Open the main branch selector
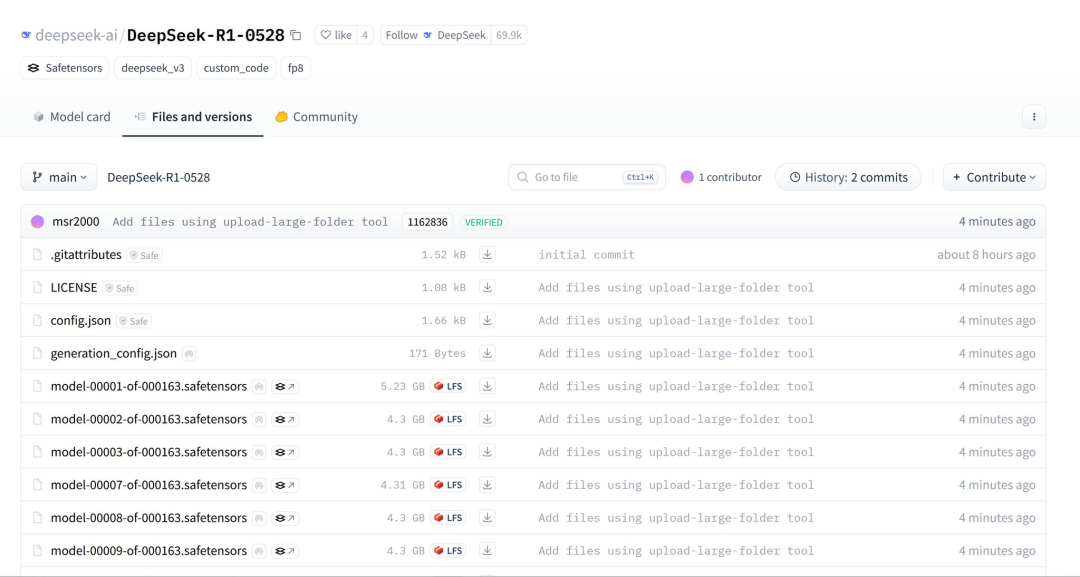 click(x=58, y=177)
